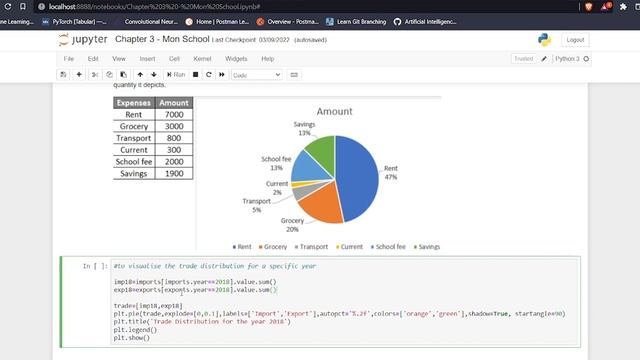The height and width of the screenshot is (360, 640).
Task: Open the View menu
Action: pyautogui.click(x=119, y=59)
